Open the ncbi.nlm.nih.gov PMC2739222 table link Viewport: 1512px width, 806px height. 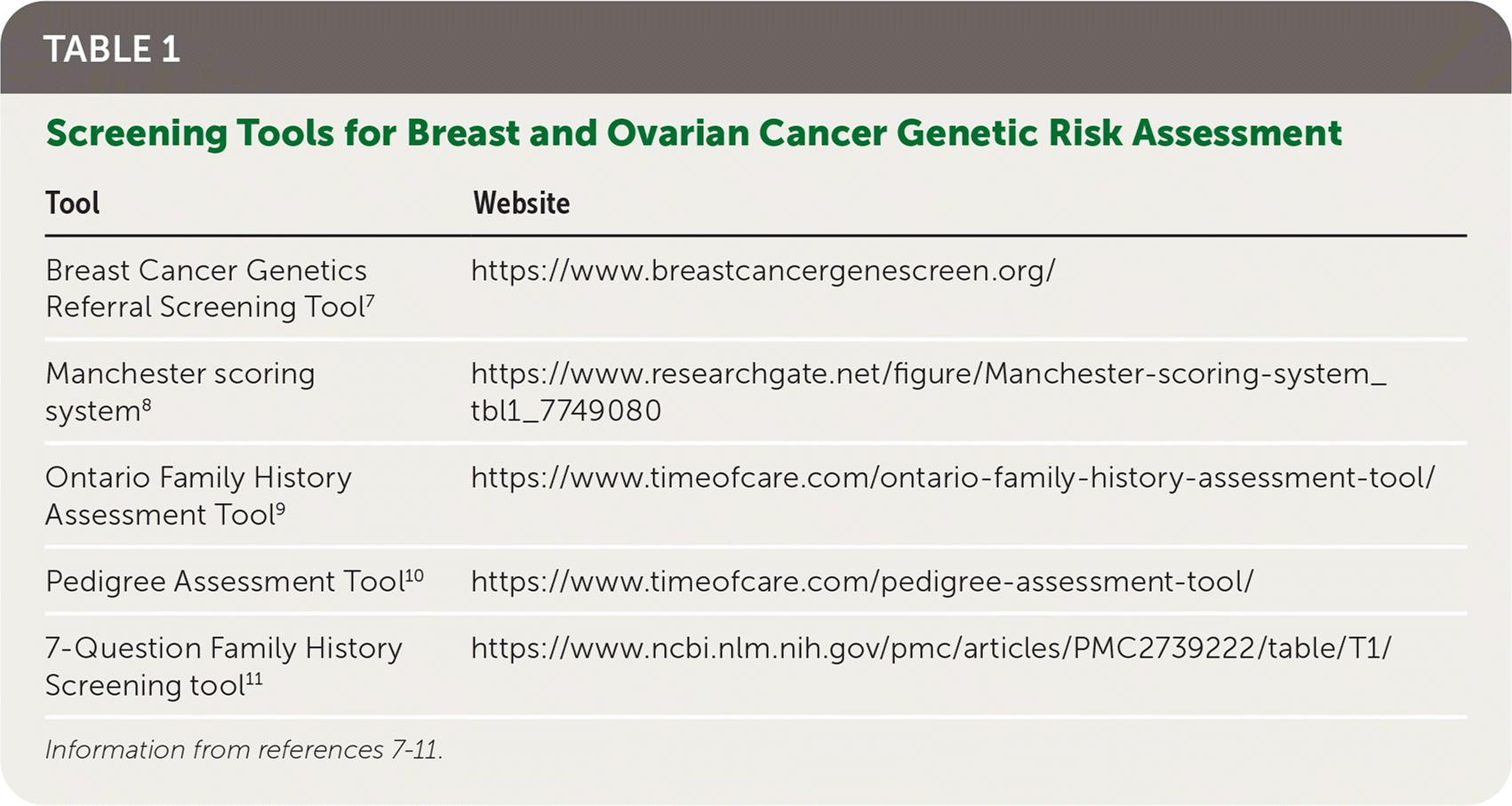pos(931,649)
